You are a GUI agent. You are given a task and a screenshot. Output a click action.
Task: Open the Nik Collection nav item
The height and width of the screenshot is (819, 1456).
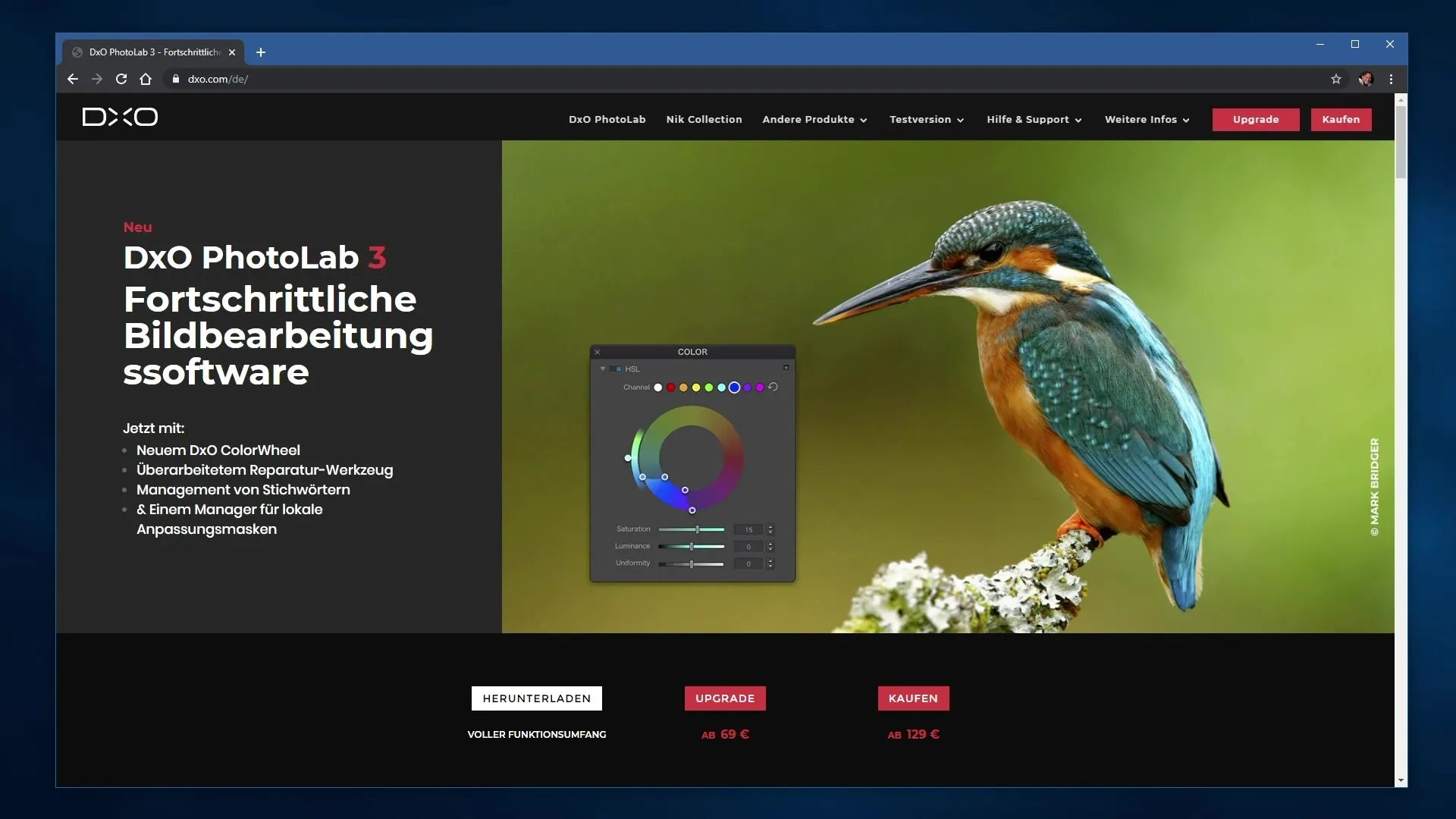point(704,119)
